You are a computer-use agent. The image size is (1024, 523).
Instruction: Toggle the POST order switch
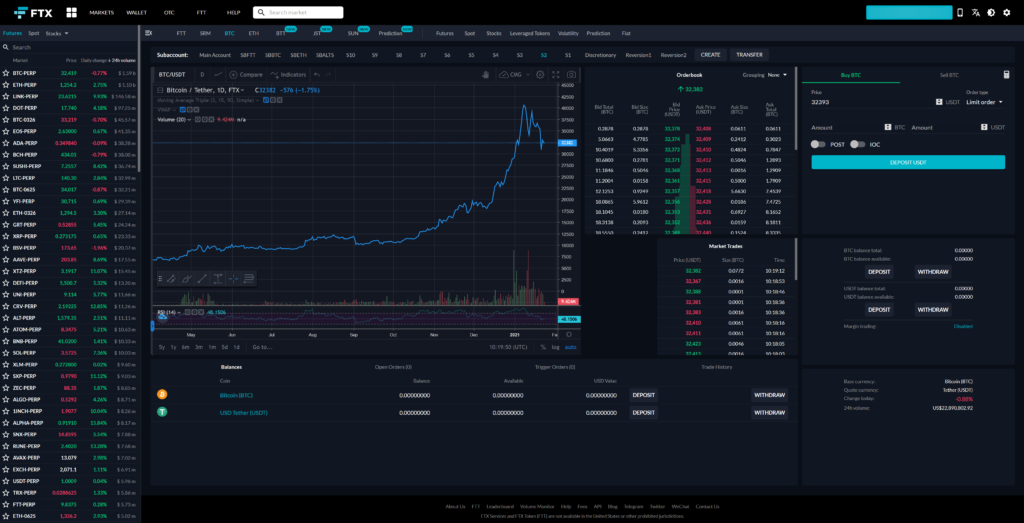(818, 144)
